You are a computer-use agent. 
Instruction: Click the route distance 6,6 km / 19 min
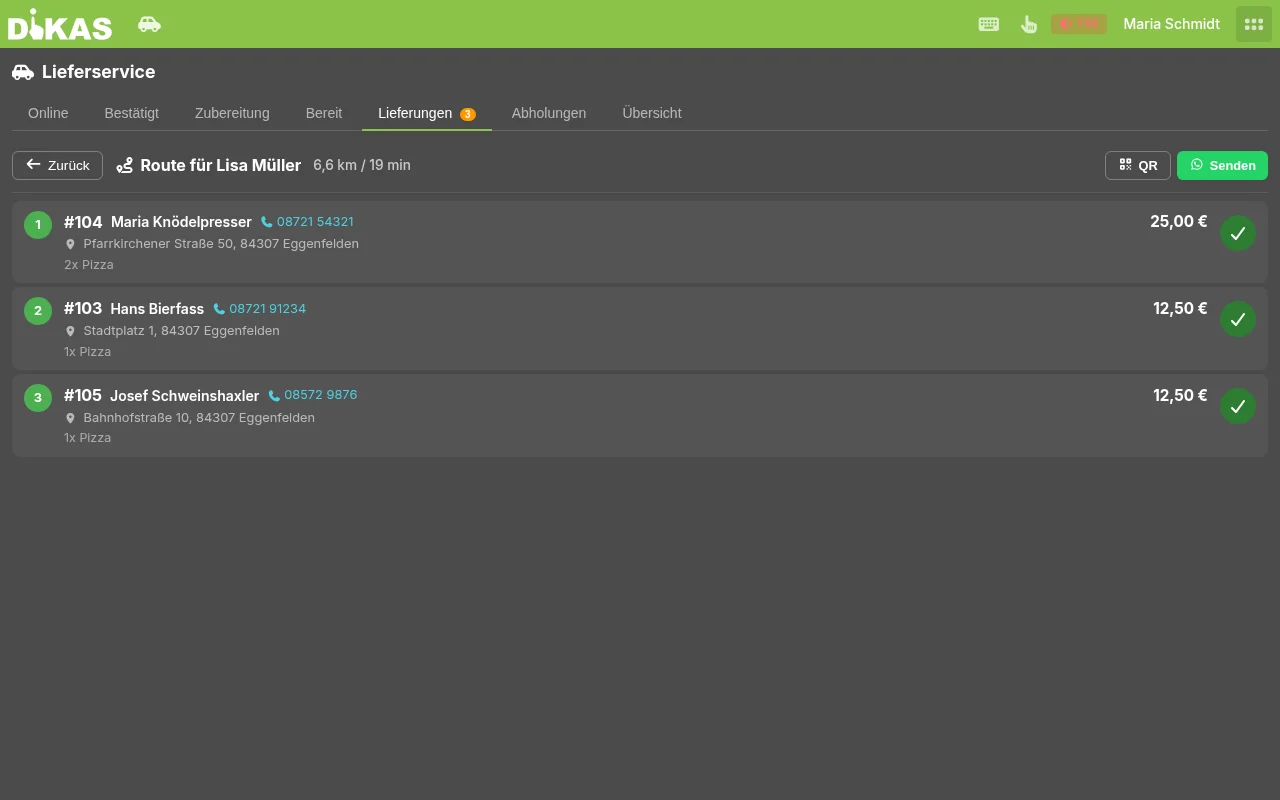click(362, 165)
